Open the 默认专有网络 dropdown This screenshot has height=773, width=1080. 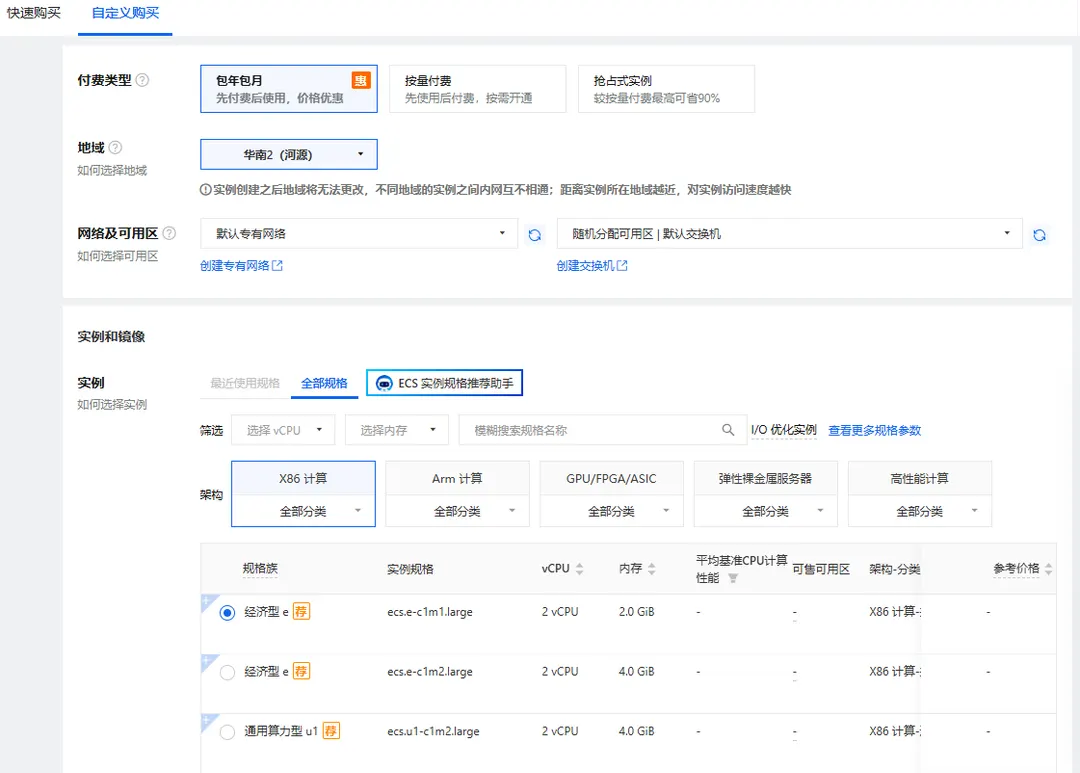pos(359,234)
